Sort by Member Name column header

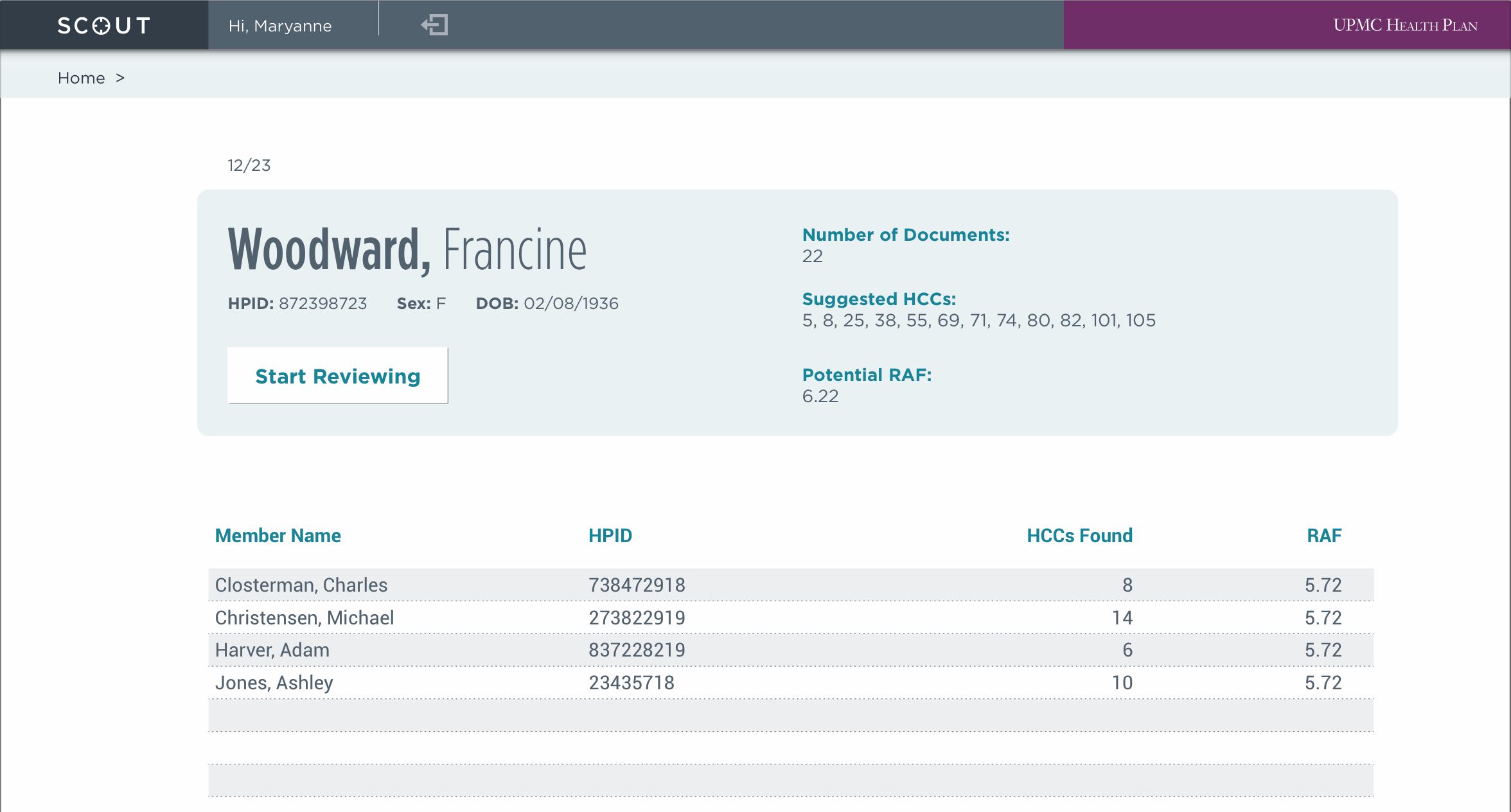click(278, 535)
